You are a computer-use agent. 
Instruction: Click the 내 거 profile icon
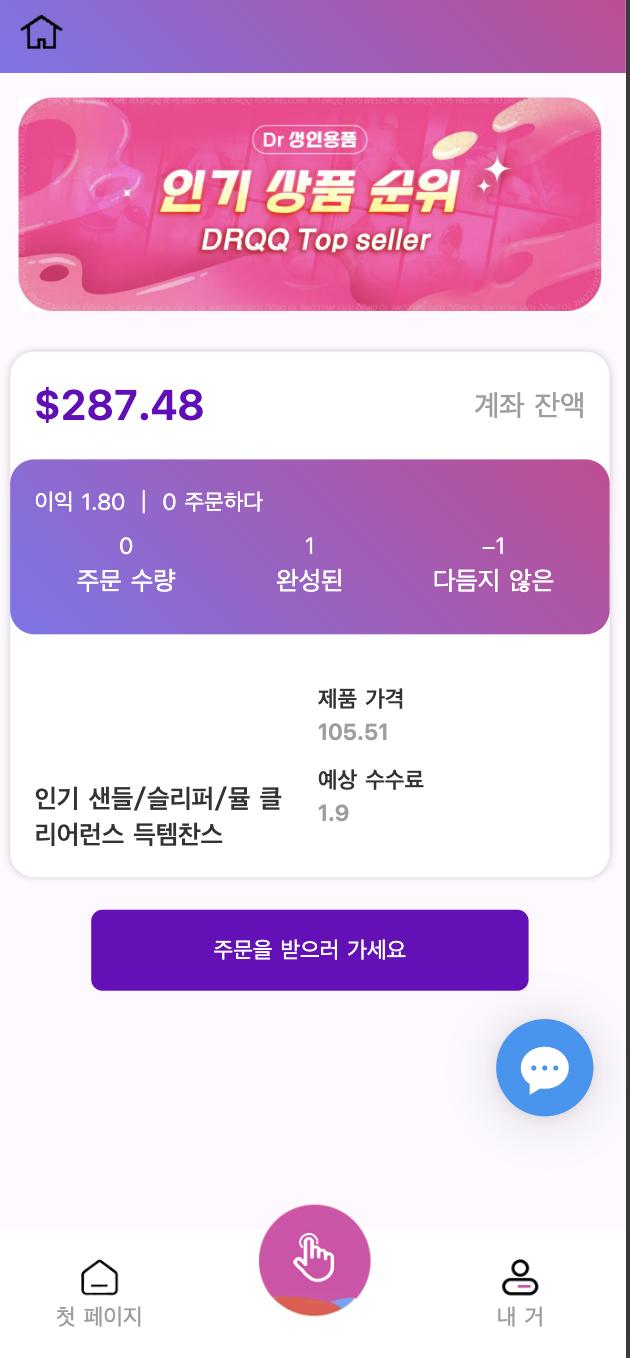[x=520, y=1277]
